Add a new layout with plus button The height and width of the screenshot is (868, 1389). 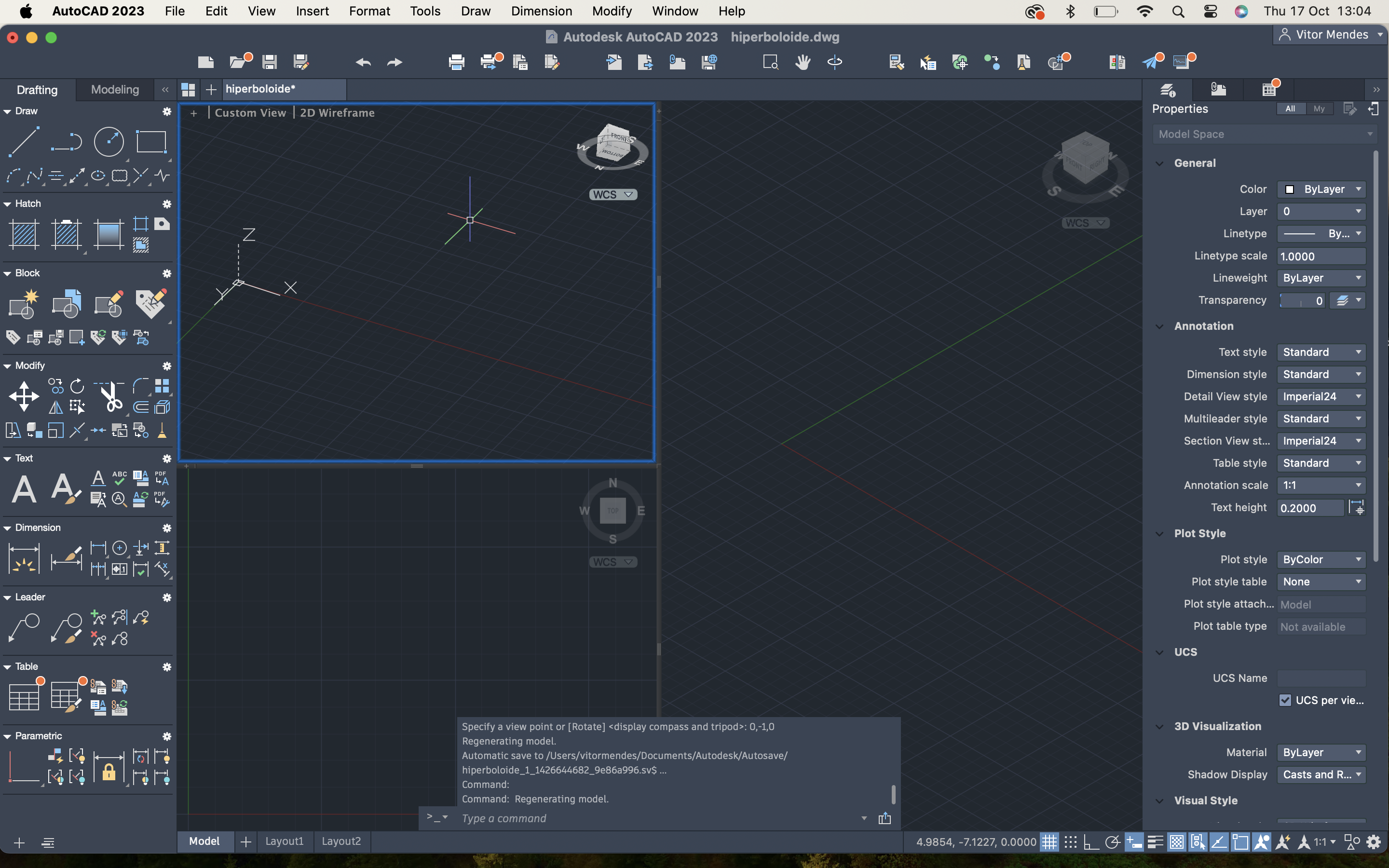click(x=245, y=841)
